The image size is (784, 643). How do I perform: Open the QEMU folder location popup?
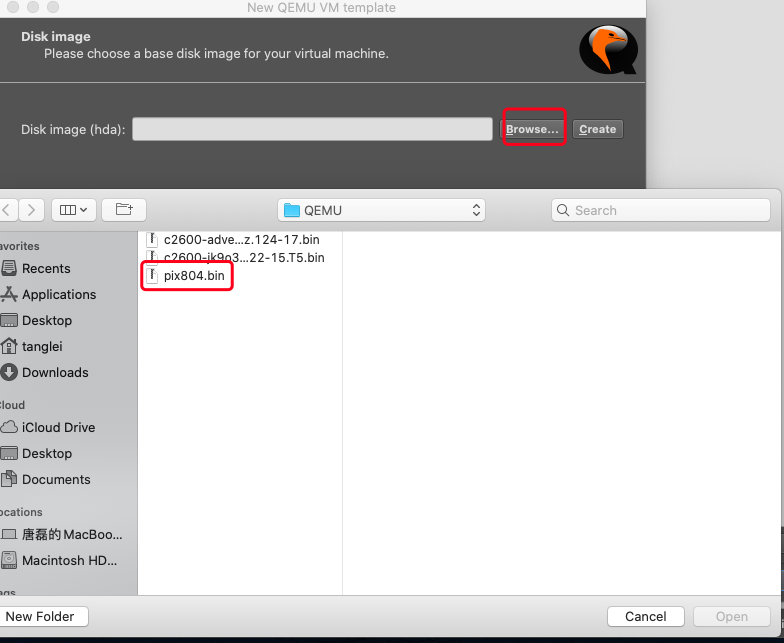click(x=382, y=210)
